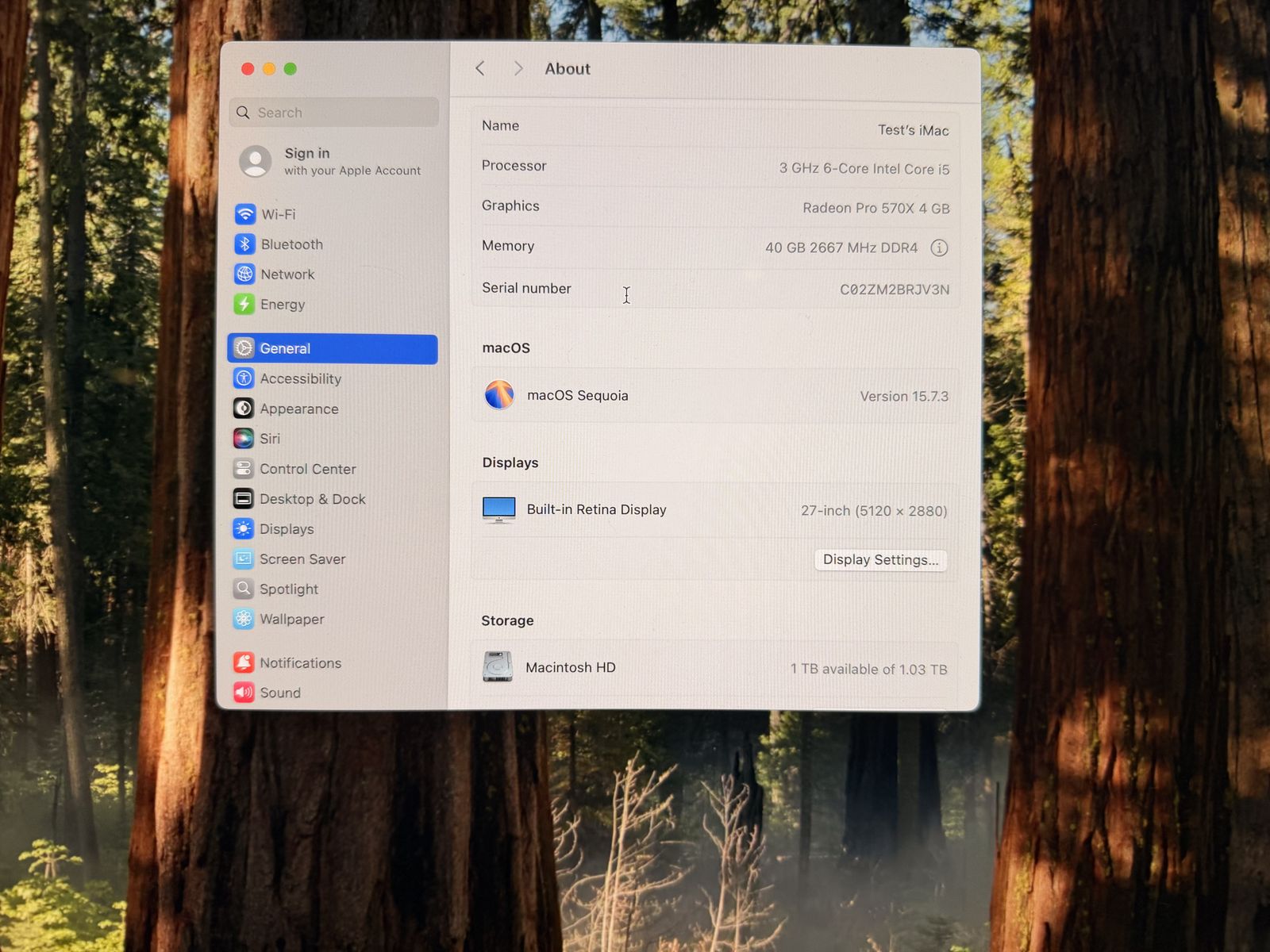
Task: Open Desktop & Dock settings
Action: pos(312,499)
